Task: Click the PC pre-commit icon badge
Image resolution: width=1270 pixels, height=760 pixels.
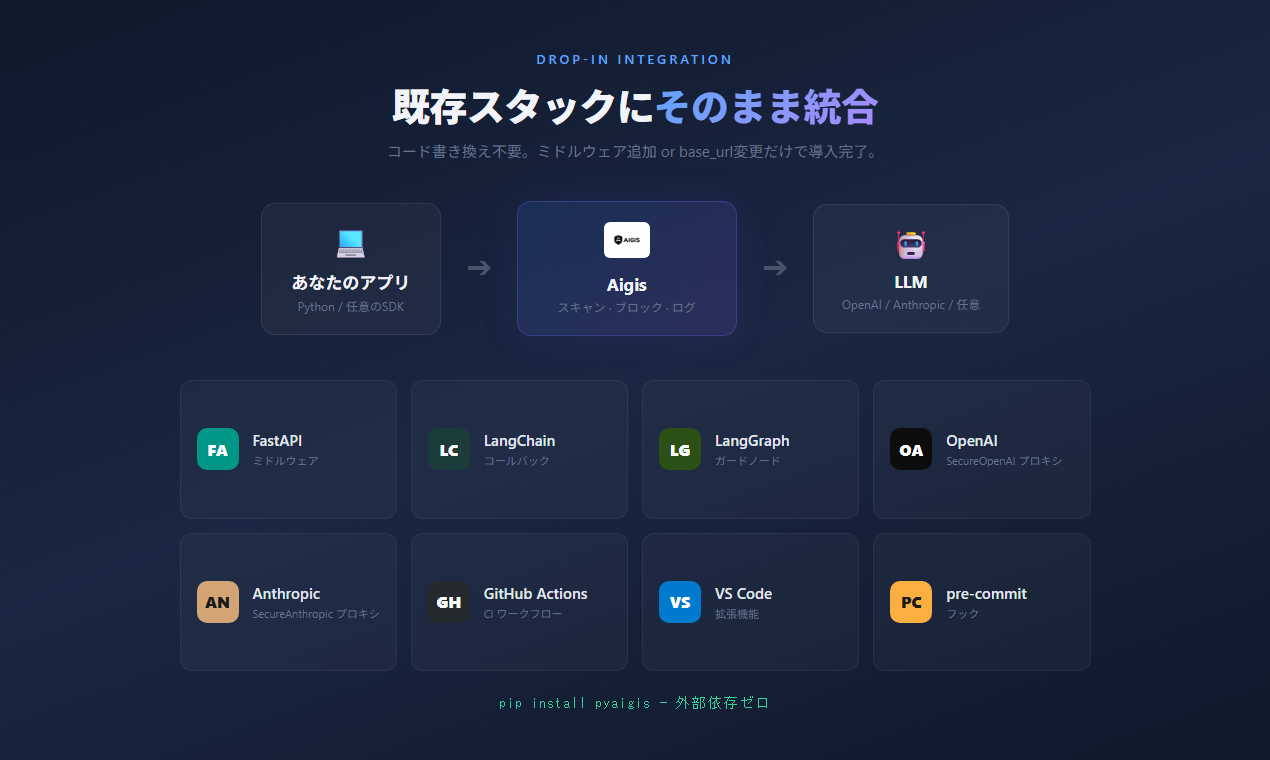Action: coord(911,602)
